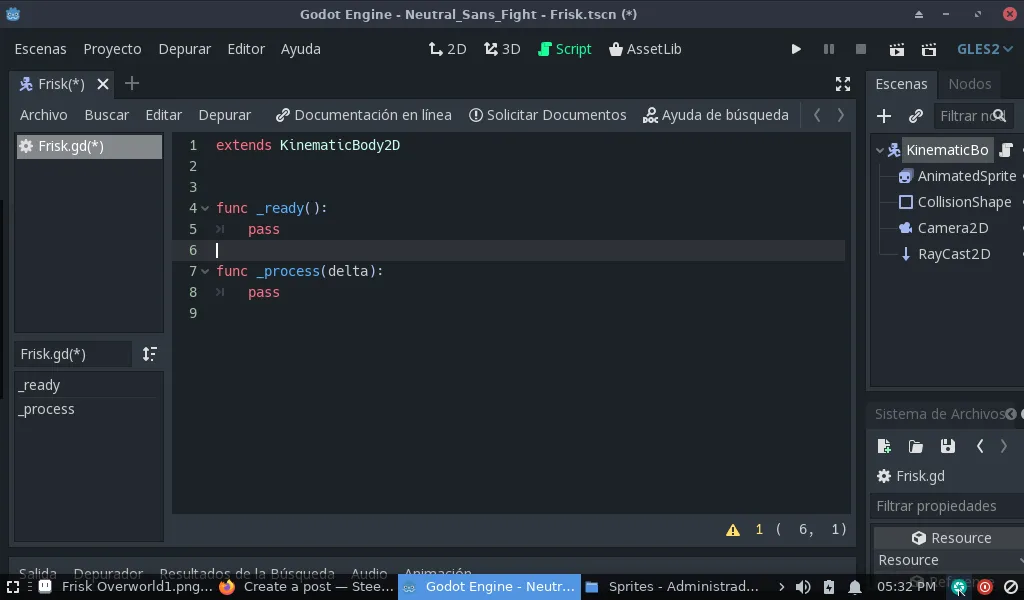
Task: Toggle alphabetical sorting of methods
Action: (x=150, y=354)
